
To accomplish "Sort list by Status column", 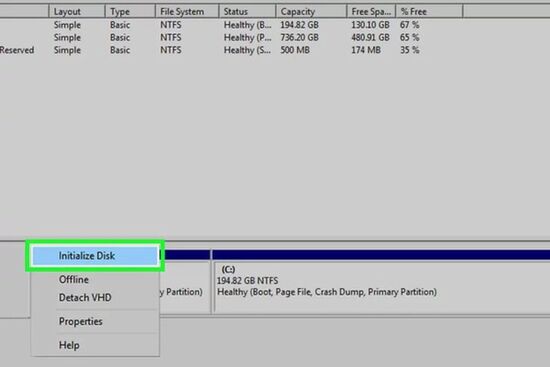I will click(x=247, y=12).
